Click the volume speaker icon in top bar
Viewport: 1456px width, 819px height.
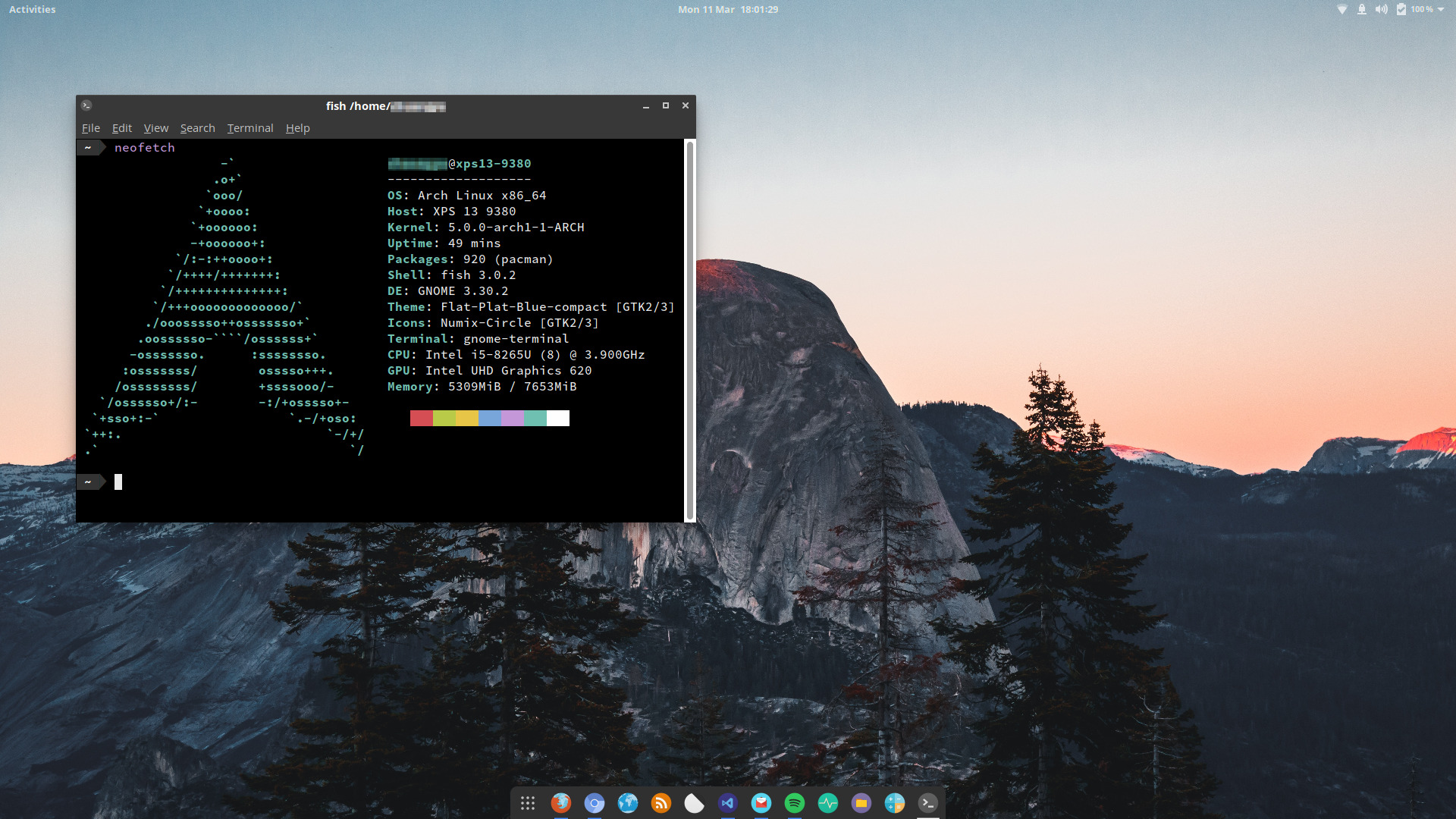(1382, 10)
